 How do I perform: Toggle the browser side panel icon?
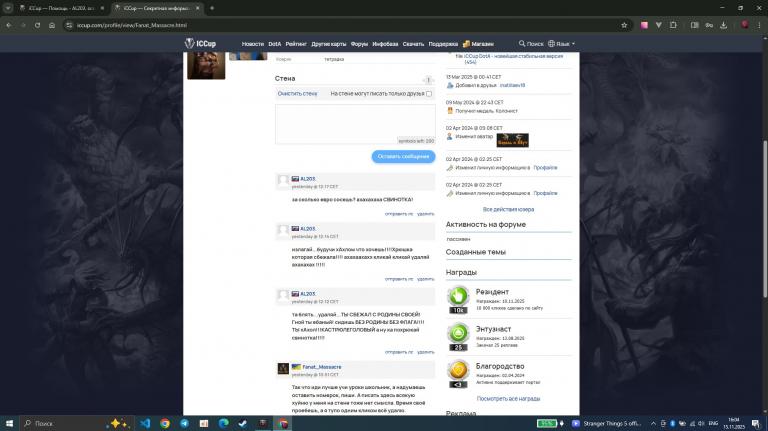click(x=695, y=25)
